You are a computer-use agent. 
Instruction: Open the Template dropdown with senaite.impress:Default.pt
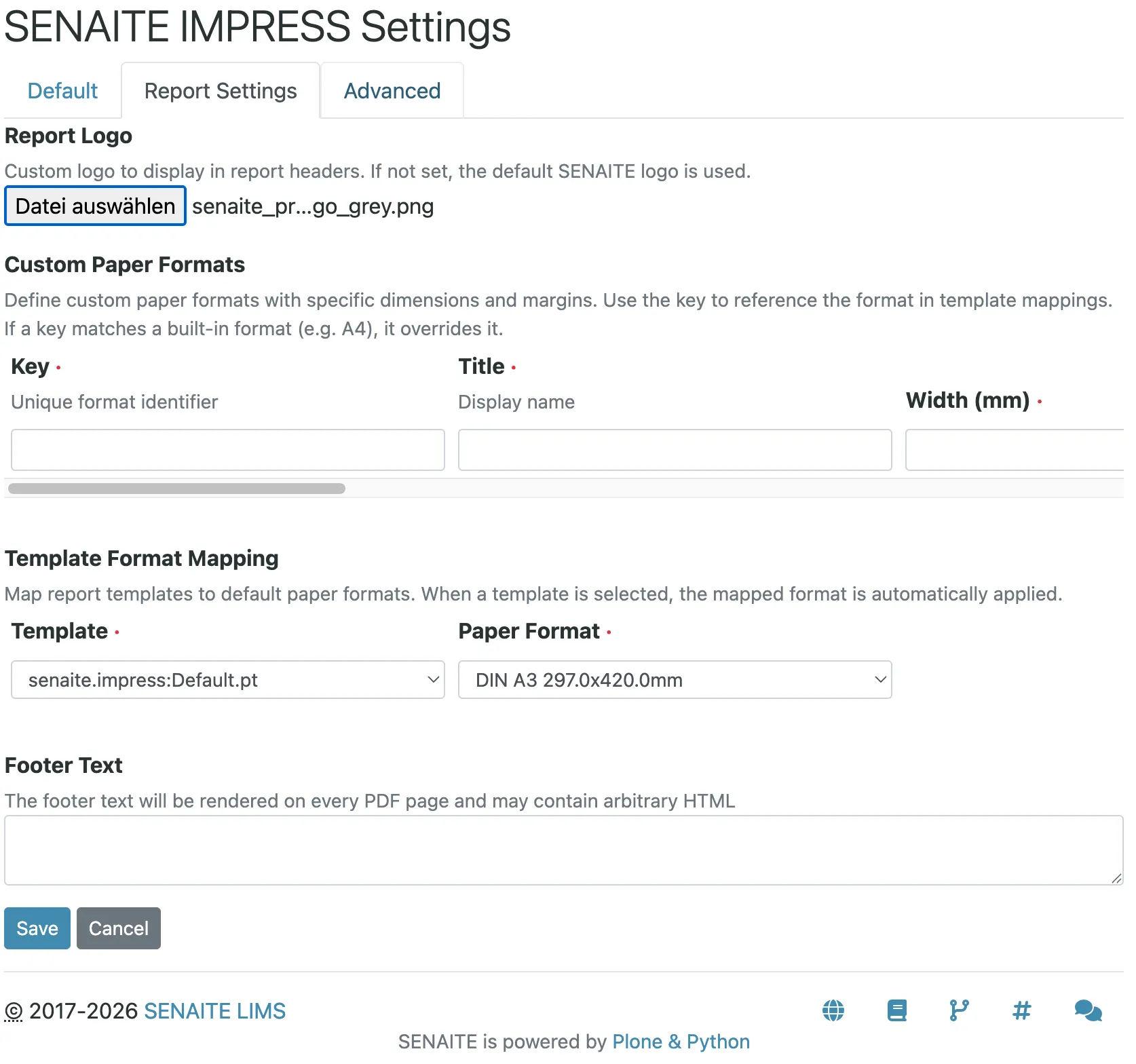click(228, 680)
